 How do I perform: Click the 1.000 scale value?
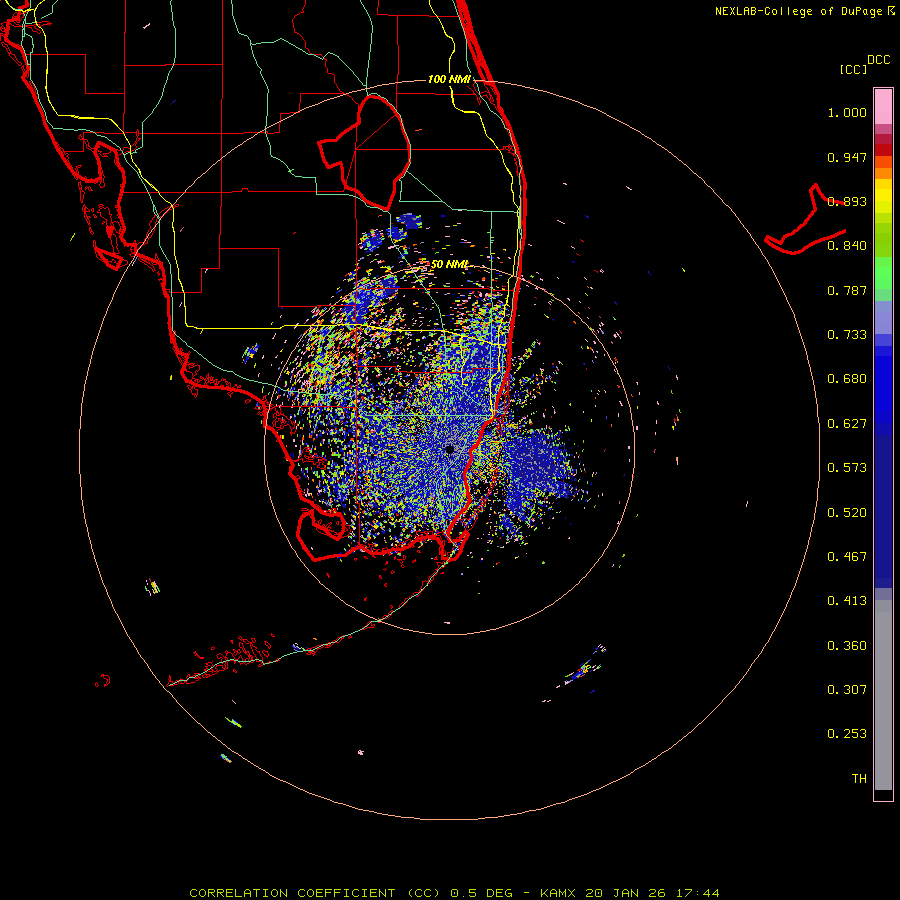(x=847, y=112)
